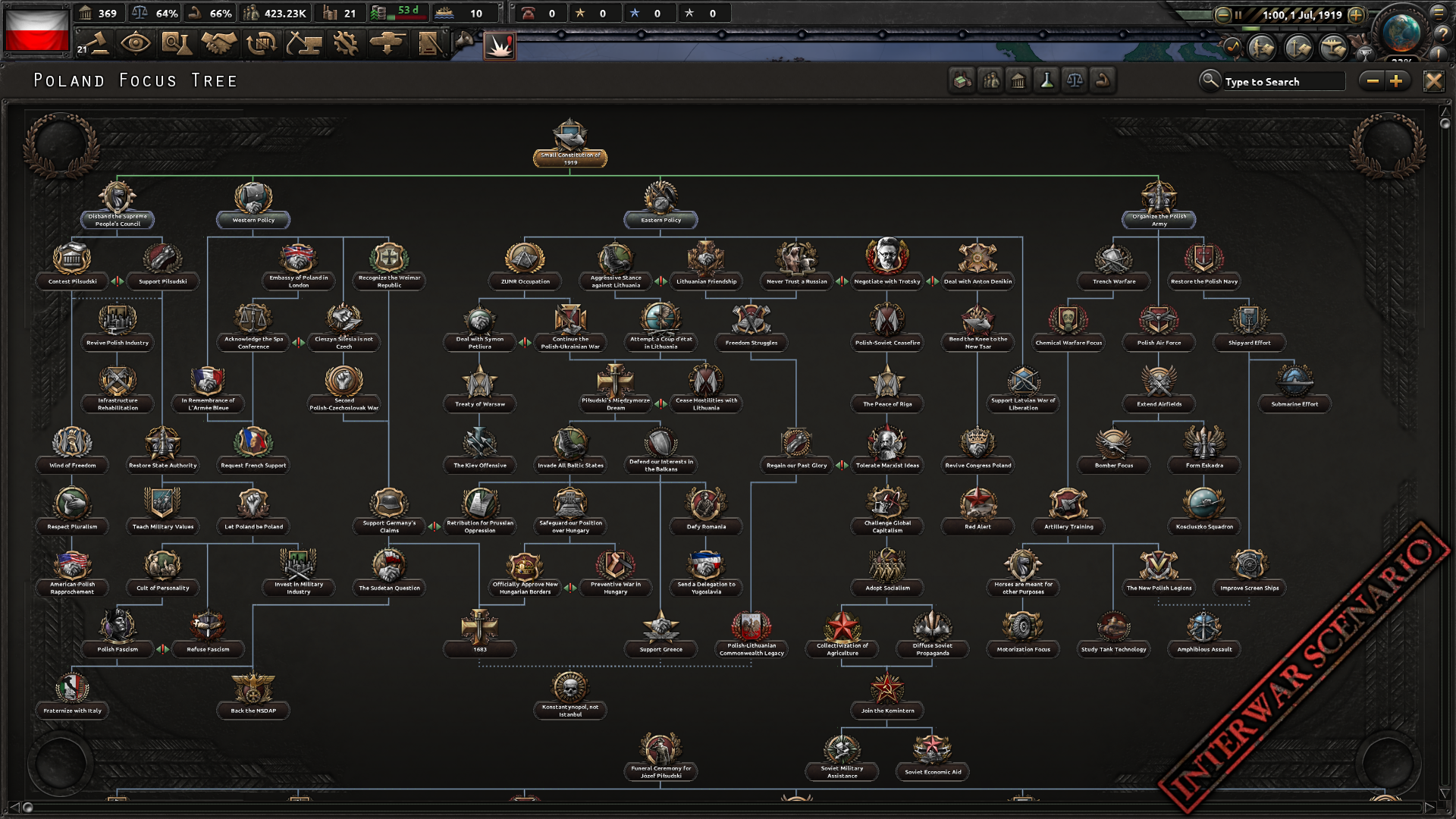This screenshot has width=1456, height=819.
Task: Select the Soviet Economic Aid focus
Action: (x=932, y=756)
